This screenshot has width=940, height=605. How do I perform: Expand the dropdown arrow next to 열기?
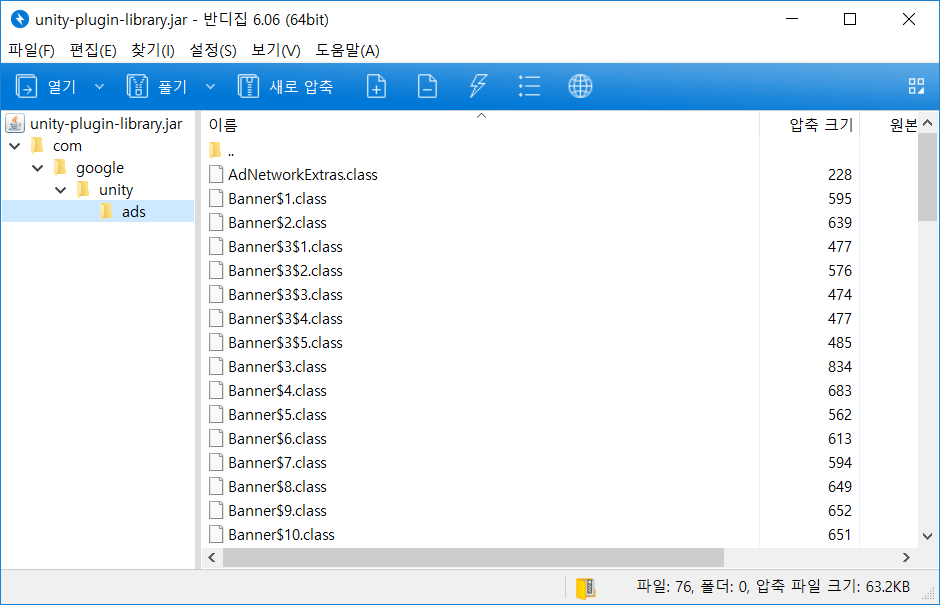click(x=100, y=86)
